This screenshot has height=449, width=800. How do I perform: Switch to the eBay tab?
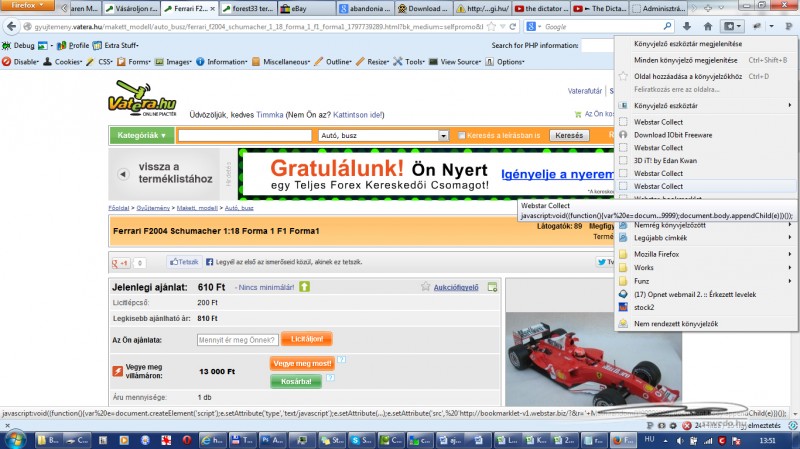coord(306,9)
